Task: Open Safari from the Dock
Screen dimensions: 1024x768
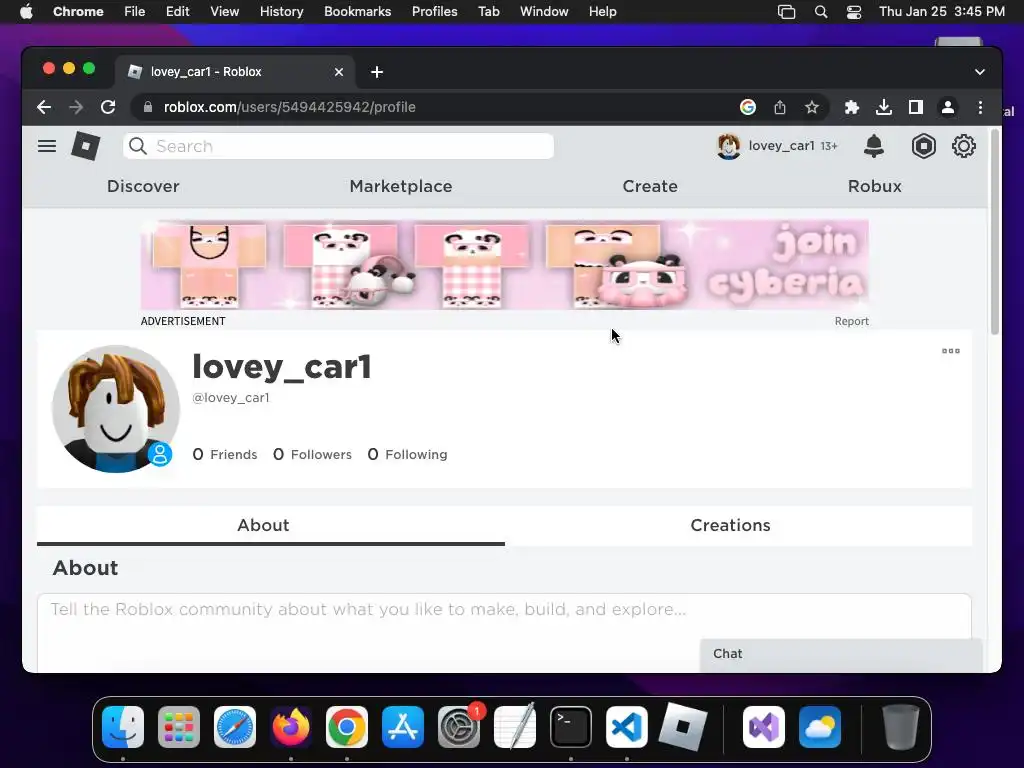Action: [235, 727]
